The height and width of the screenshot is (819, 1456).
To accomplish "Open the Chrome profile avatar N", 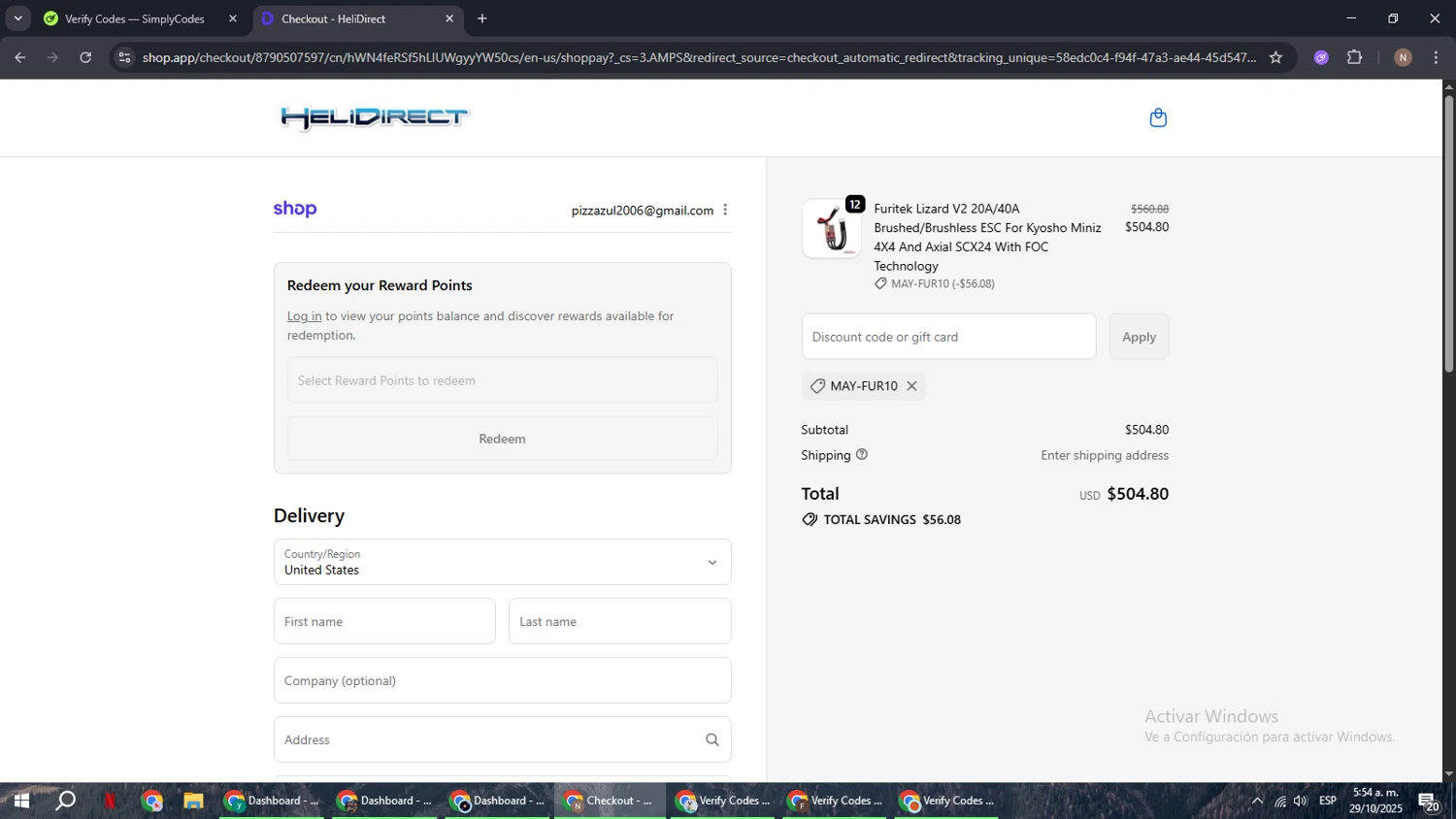I will coord(1403,57).
